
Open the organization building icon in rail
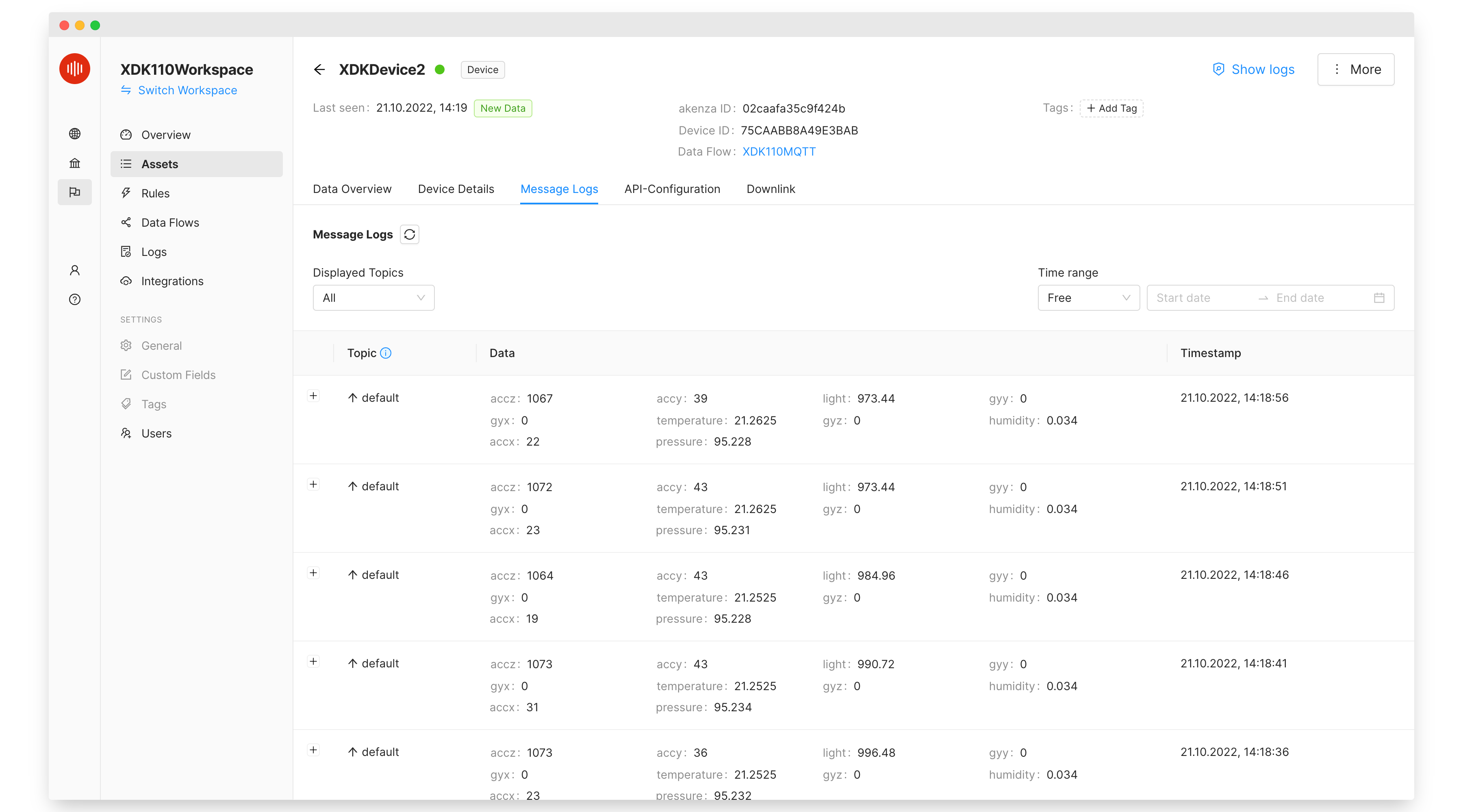[74, 164]
